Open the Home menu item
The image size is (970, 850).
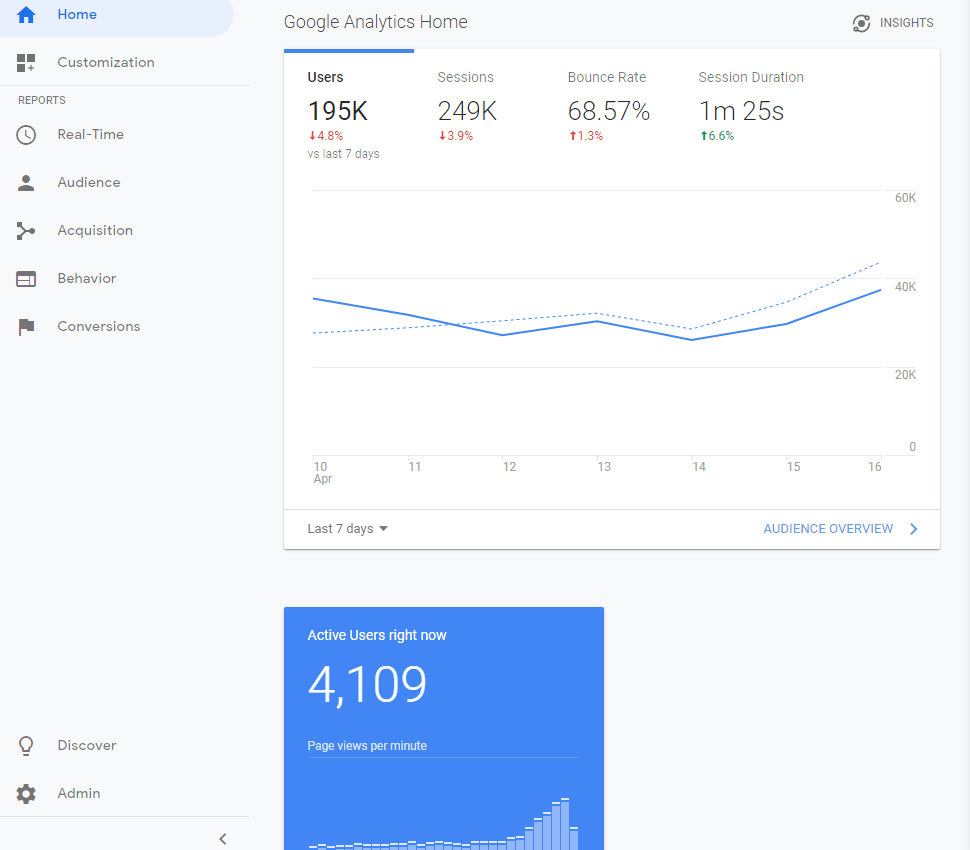point(117,15)
